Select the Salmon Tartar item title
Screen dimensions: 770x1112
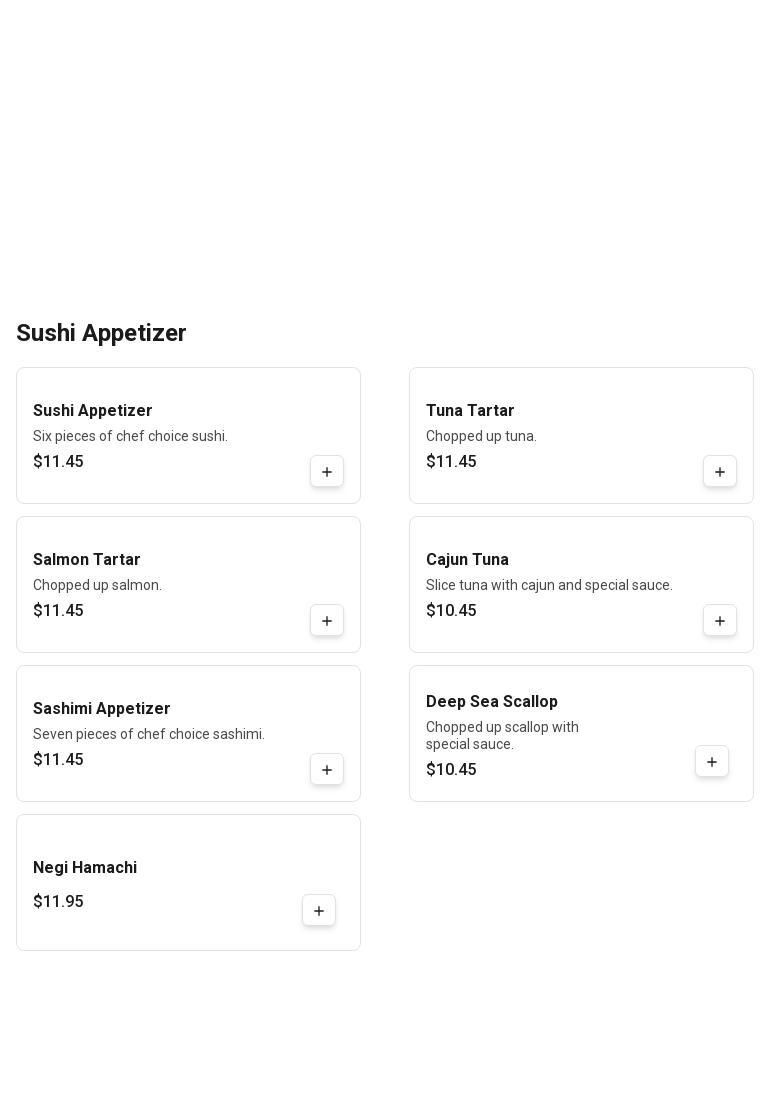coord(87,560)
